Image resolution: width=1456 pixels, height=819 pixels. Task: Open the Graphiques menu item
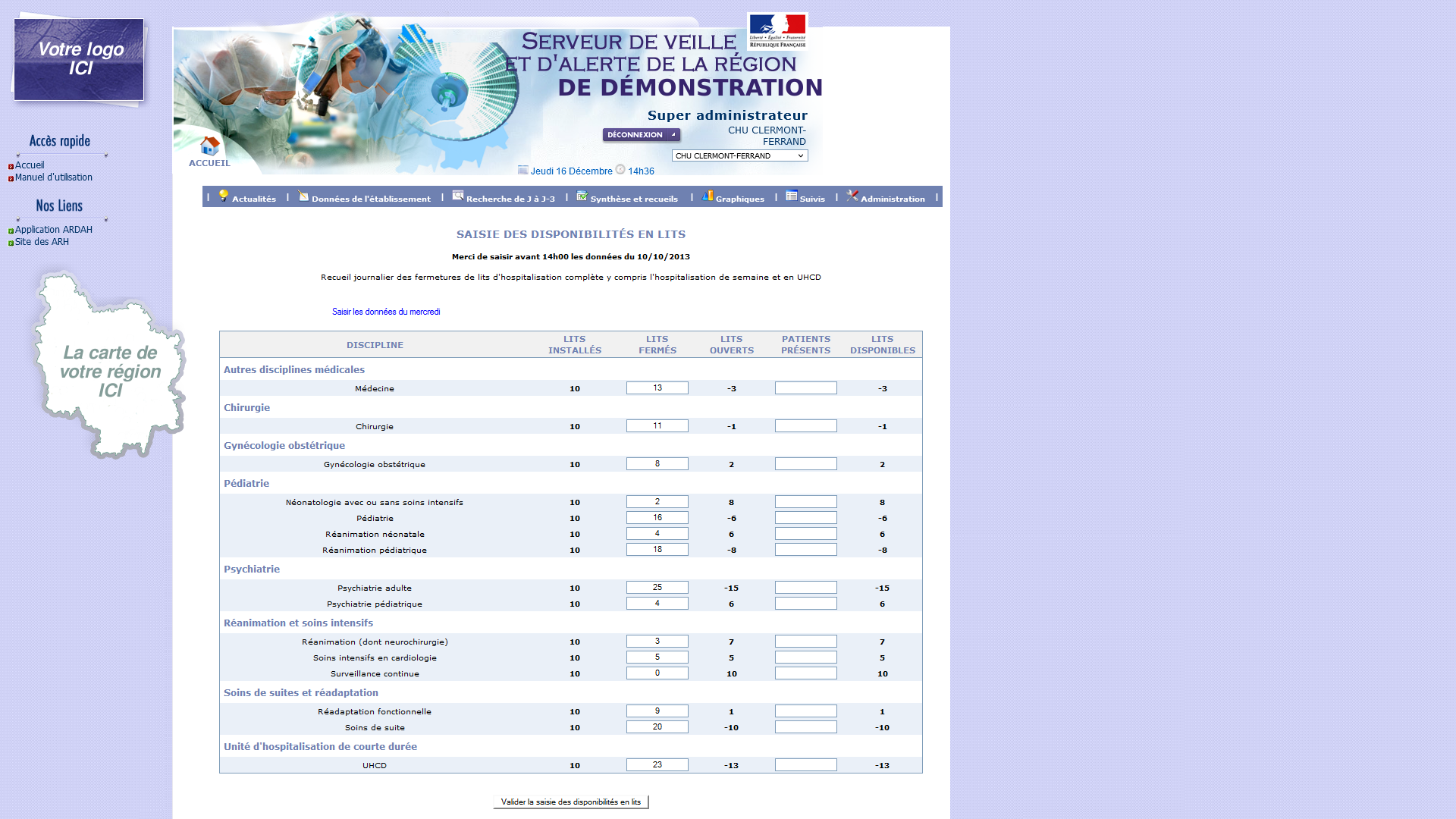tap(739, 199)
